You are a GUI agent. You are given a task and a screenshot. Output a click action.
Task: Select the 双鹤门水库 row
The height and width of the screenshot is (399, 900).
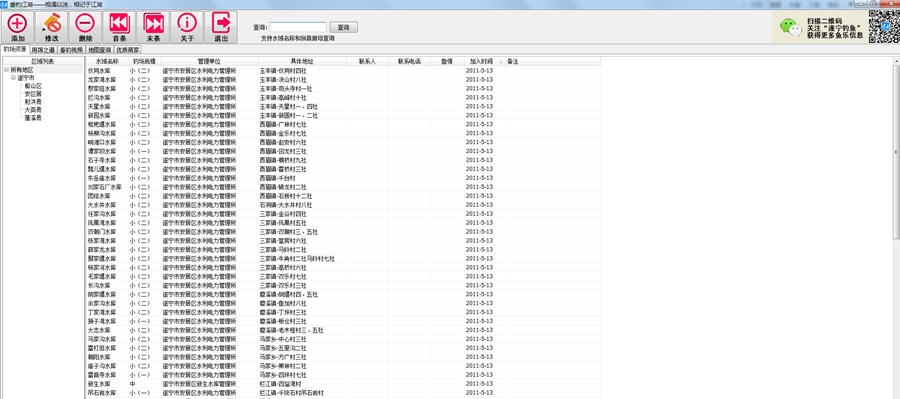pyautogui.click(x=343, y=232)
